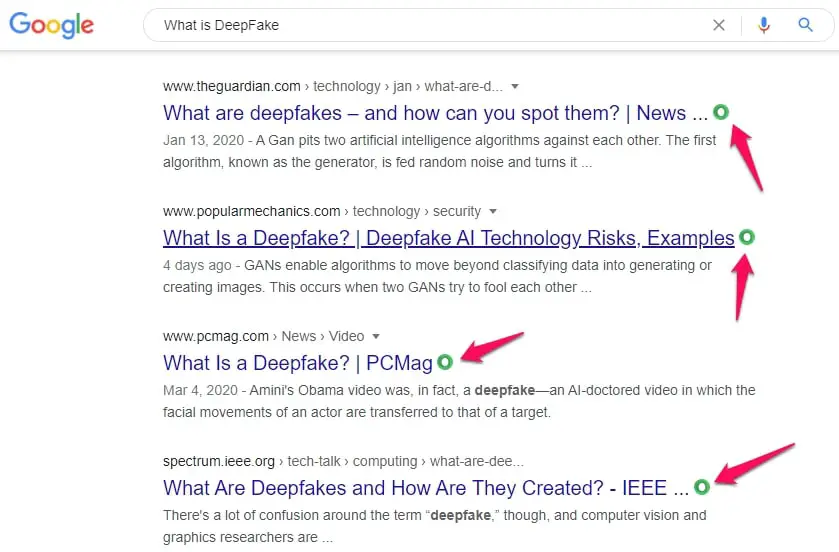Click snippet starting 'There's a lot of confusion'
This screenshot has width=839, height=552.
point(434,526)
